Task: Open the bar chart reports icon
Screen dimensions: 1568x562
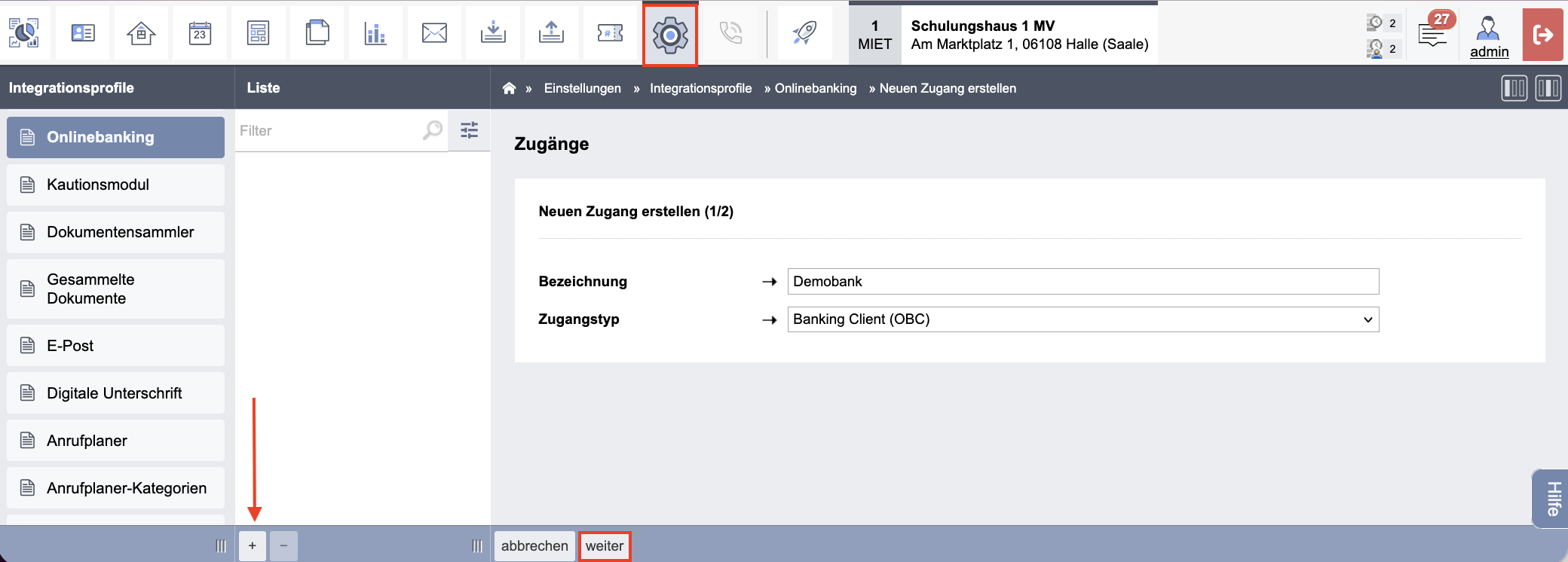Action: coord(375,33)
